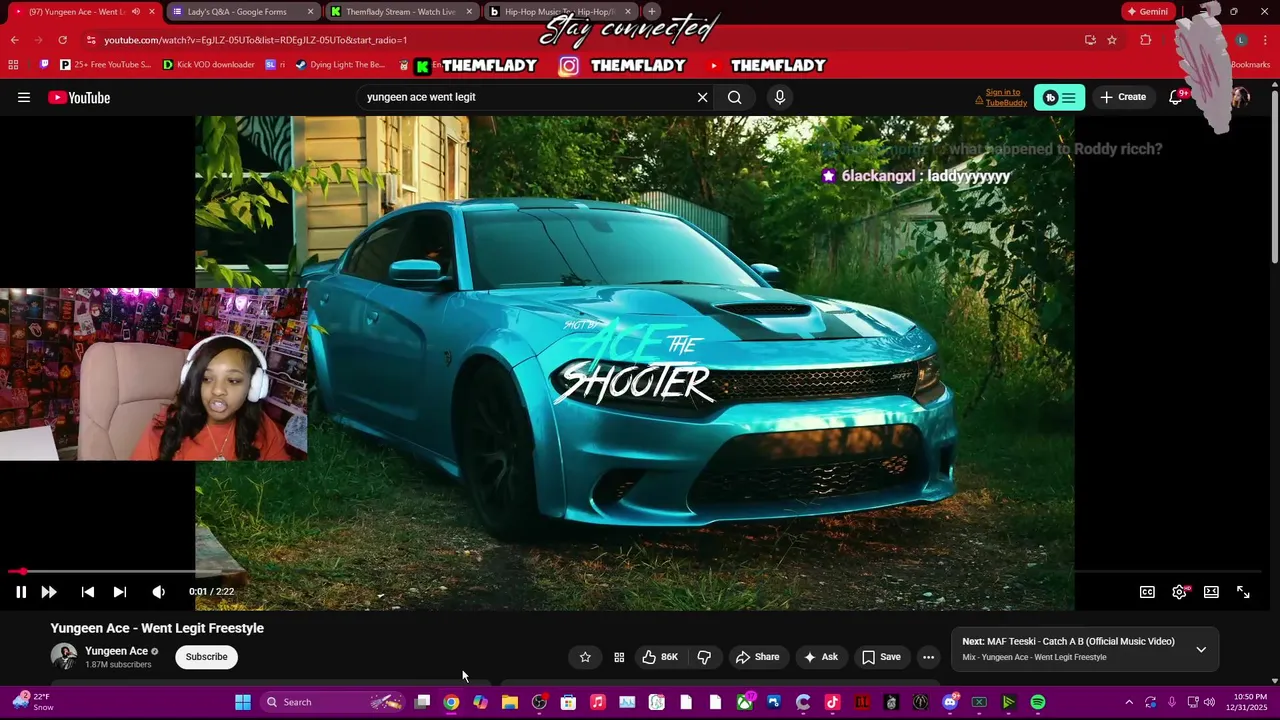Image resolution: width=1280 pixels, height=720 pixels.
Task: Clear the YouTube search box text
Action: [702, 97]
